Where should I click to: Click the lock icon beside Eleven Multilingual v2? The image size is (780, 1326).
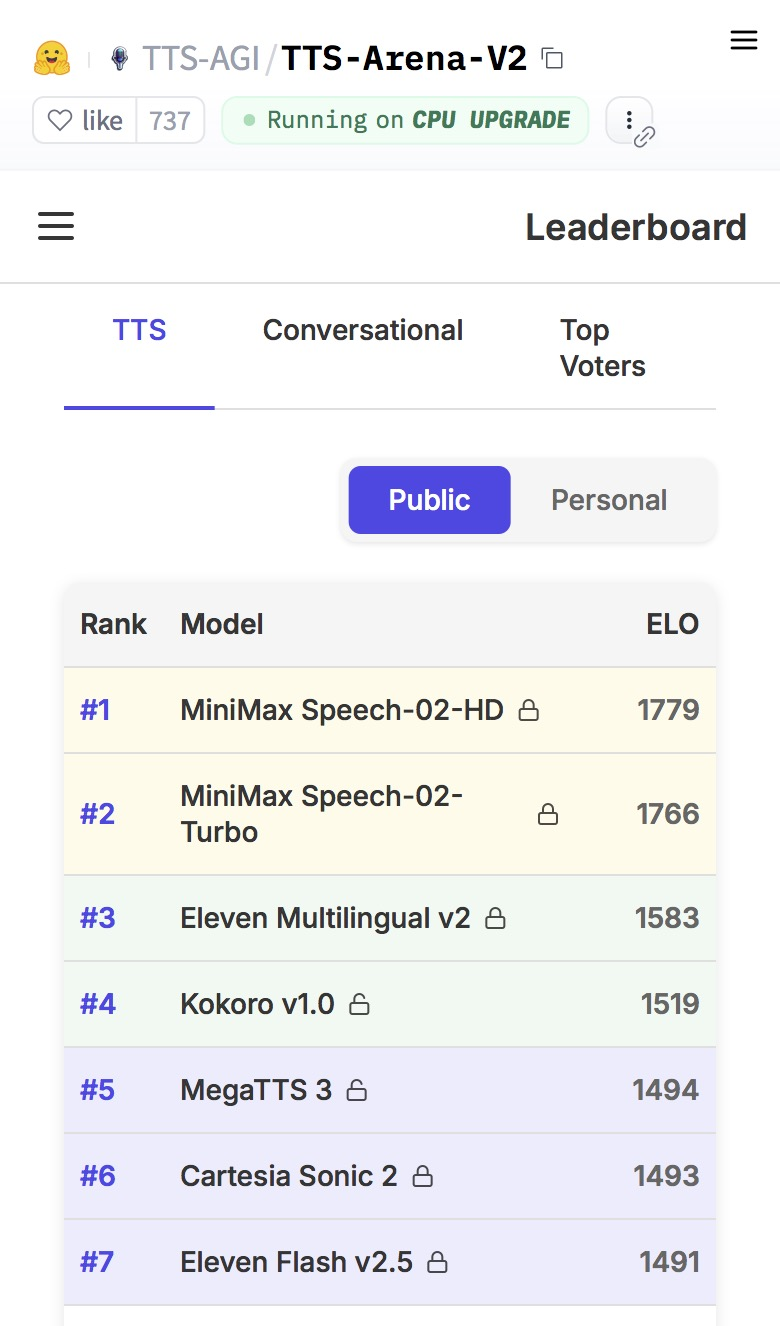click(x=495, y=919)
